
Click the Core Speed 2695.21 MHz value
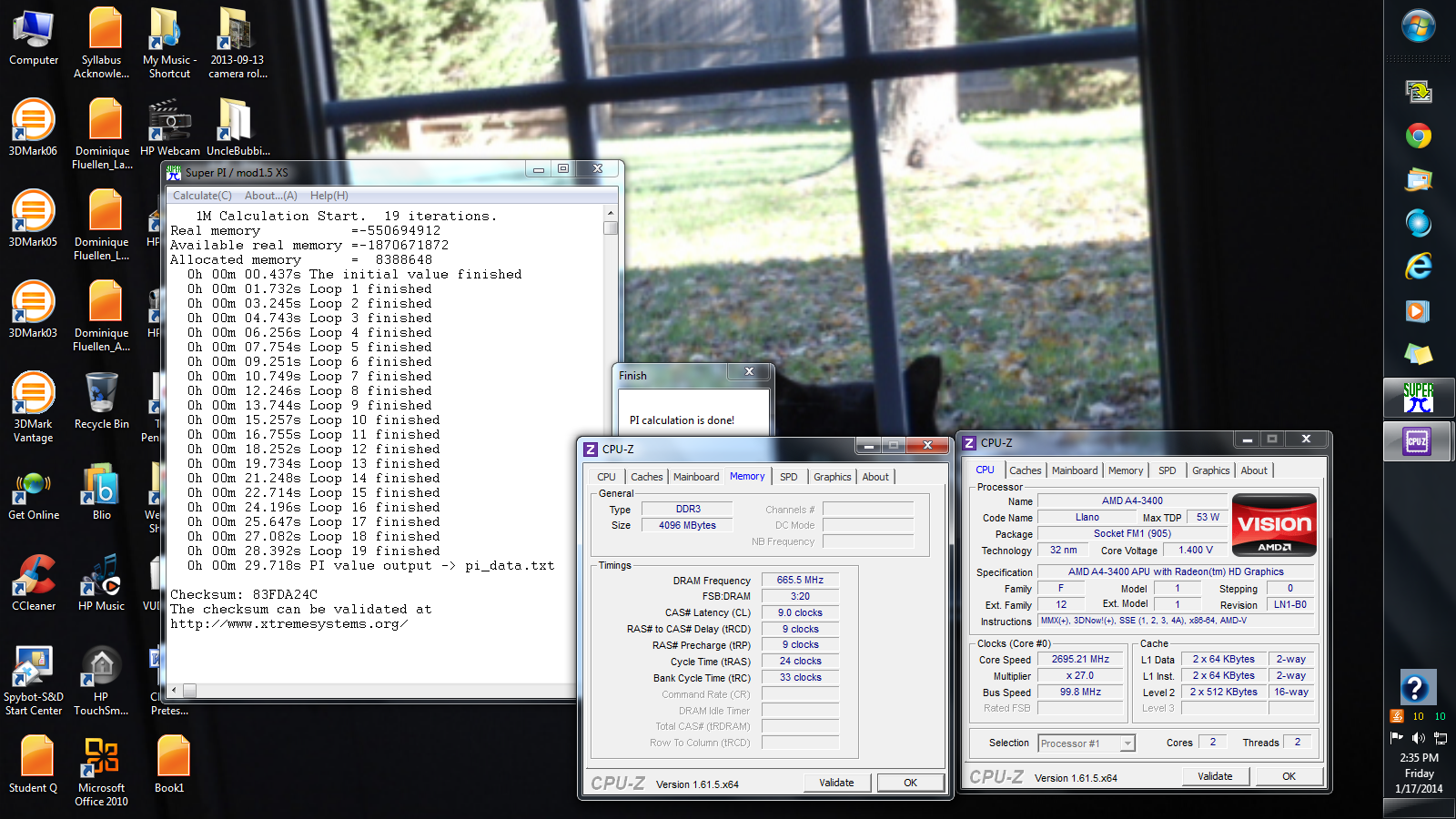point(1080,660)
